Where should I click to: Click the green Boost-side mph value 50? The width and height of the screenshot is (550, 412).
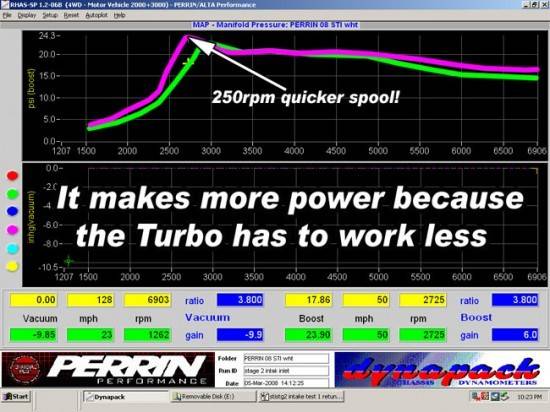click(x=366, y=335)
